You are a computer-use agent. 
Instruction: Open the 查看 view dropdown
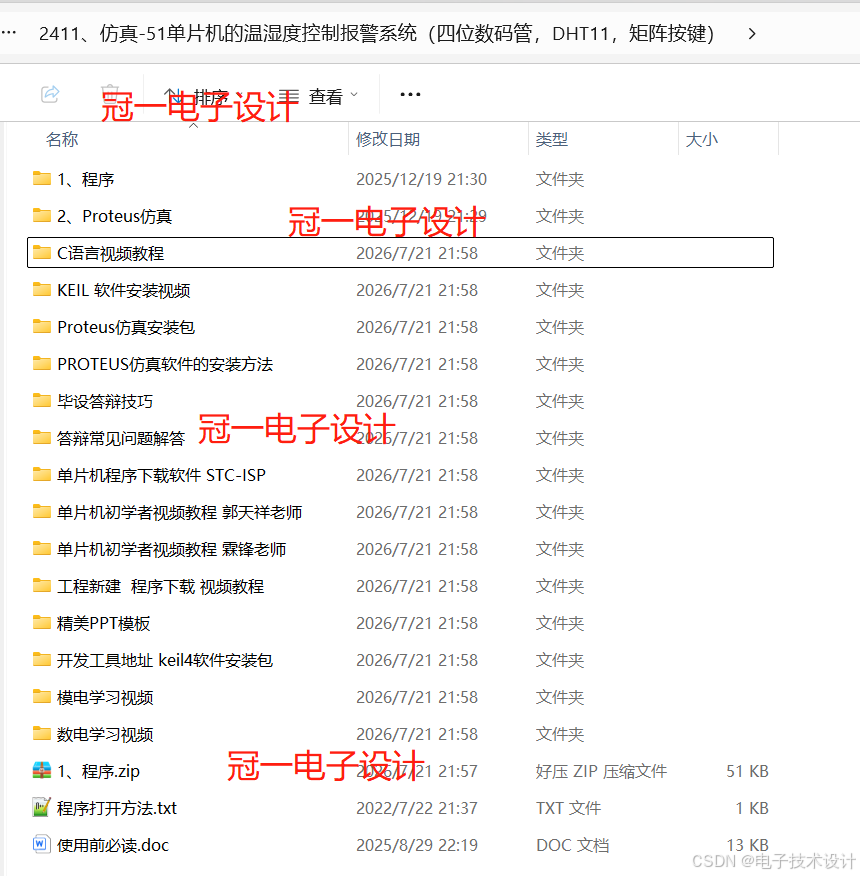tap(319, 97)
